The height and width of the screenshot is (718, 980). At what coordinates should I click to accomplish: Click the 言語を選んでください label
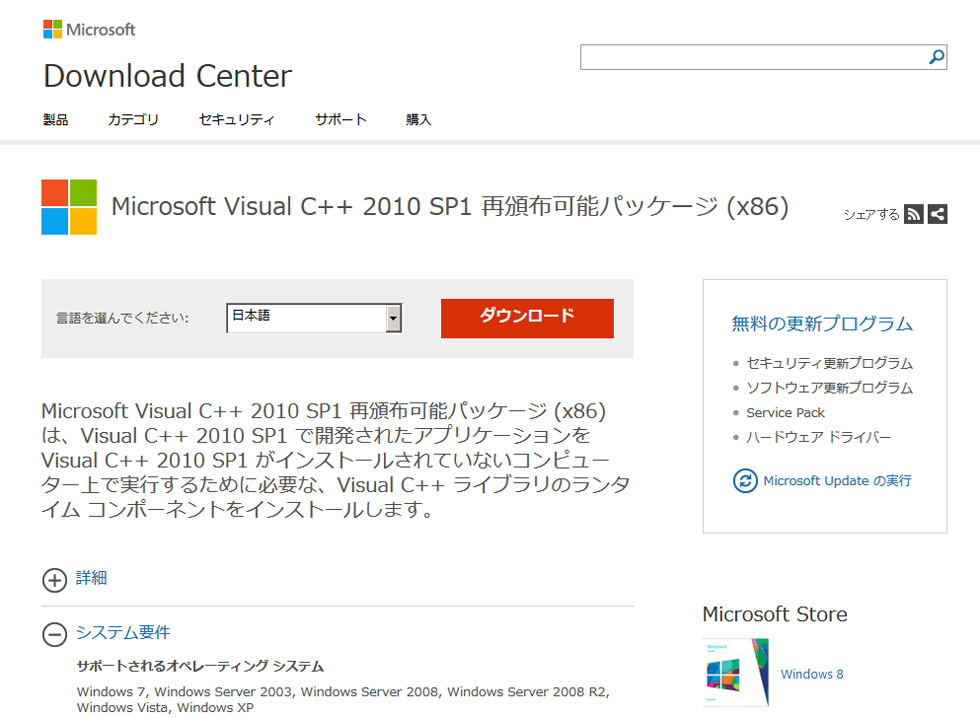click(x=122, y=318)
